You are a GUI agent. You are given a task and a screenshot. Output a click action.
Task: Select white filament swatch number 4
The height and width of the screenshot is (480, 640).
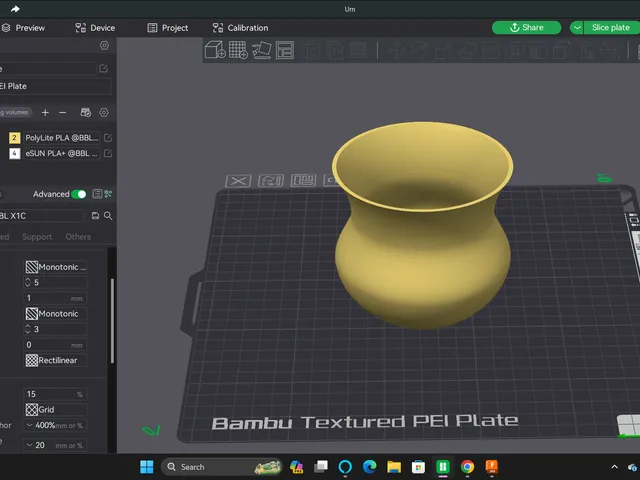pyautogui.click(x=14, y=153)
